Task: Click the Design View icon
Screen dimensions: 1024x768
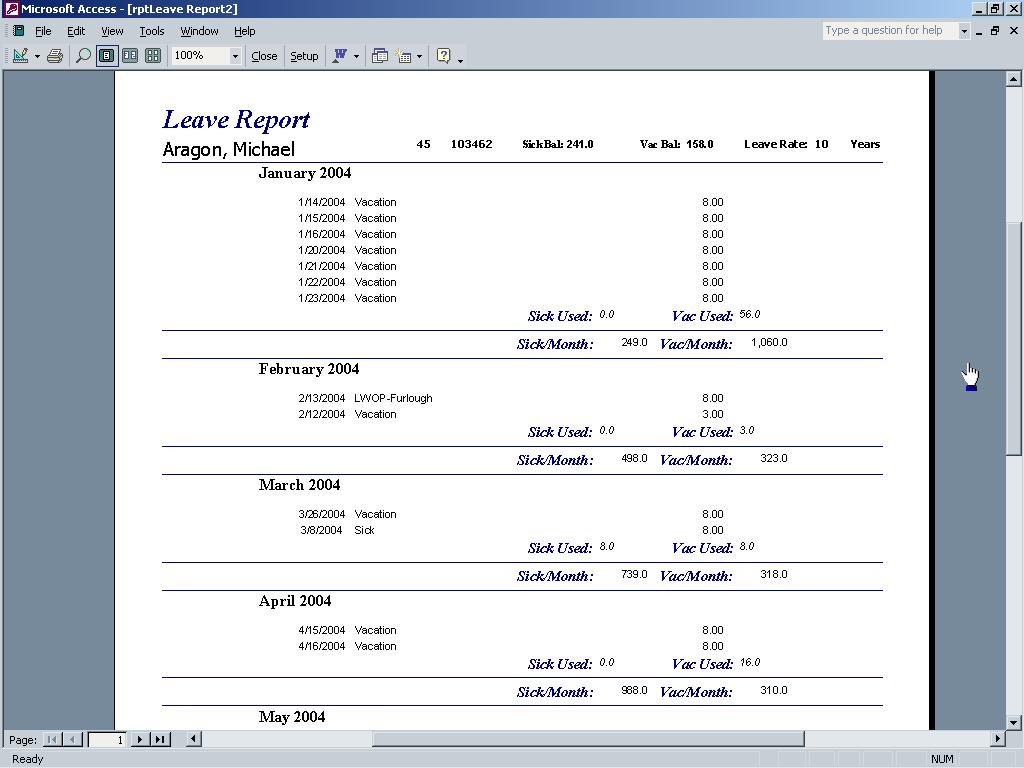Action: coord(20,56)
